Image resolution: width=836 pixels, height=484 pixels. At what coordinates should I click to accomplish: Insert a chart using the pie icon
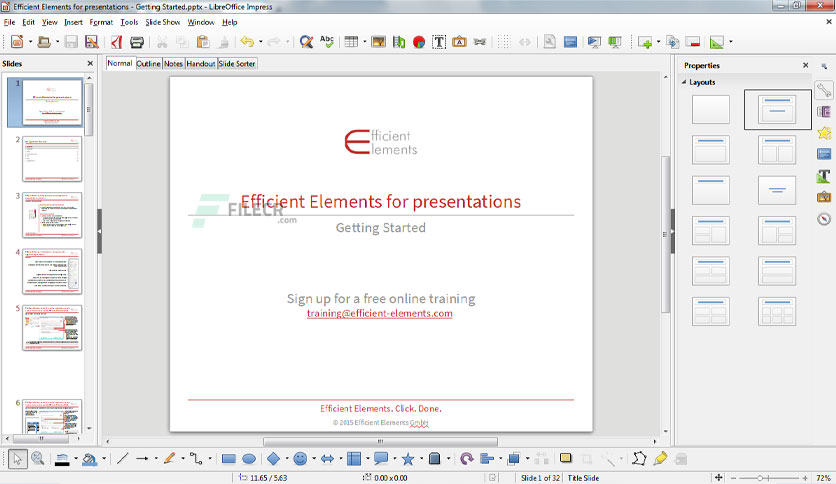419,42
